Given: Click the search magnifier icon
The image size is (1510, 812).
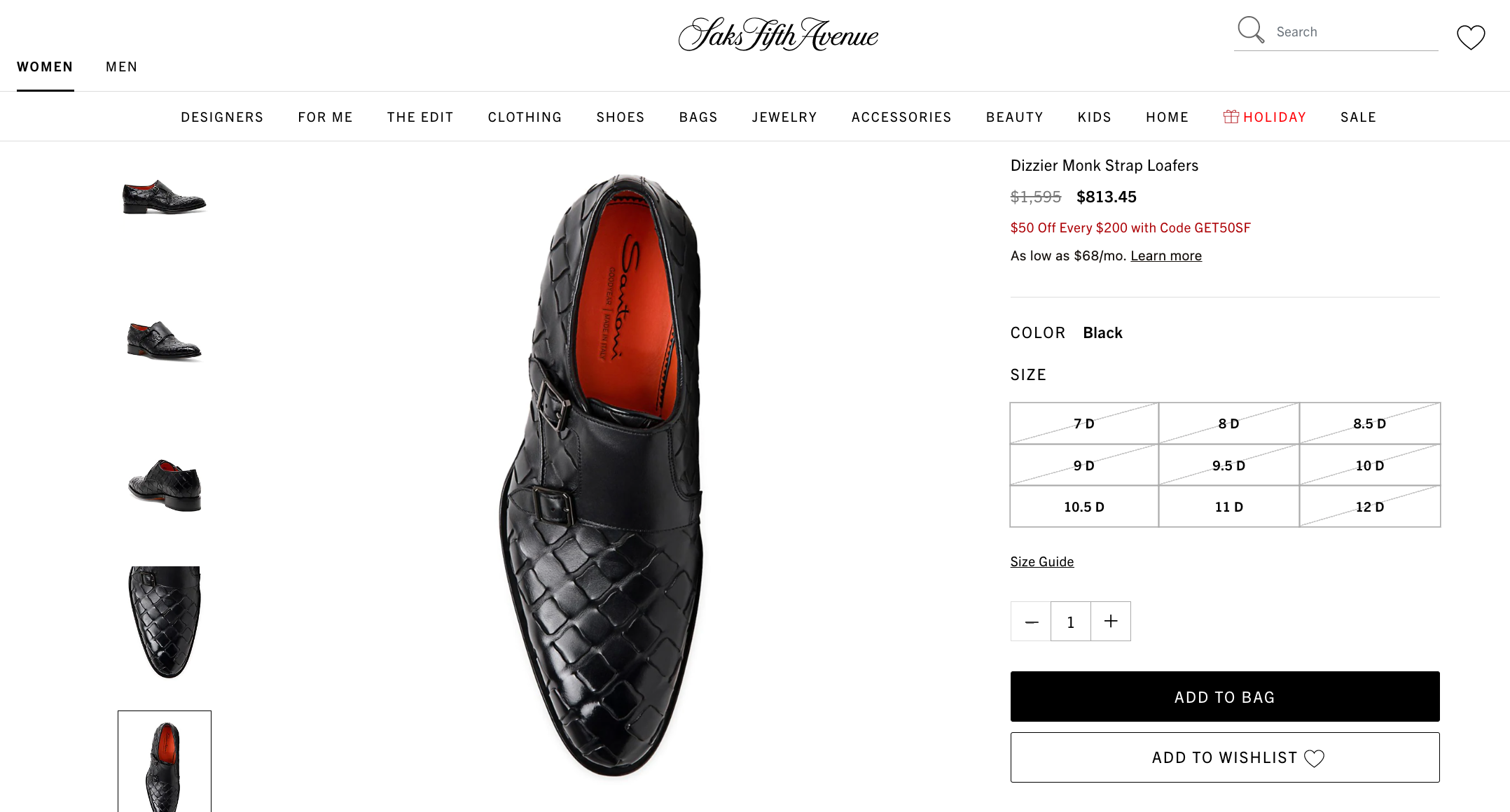Looking at the screenshot, I should coord(1250,30).
